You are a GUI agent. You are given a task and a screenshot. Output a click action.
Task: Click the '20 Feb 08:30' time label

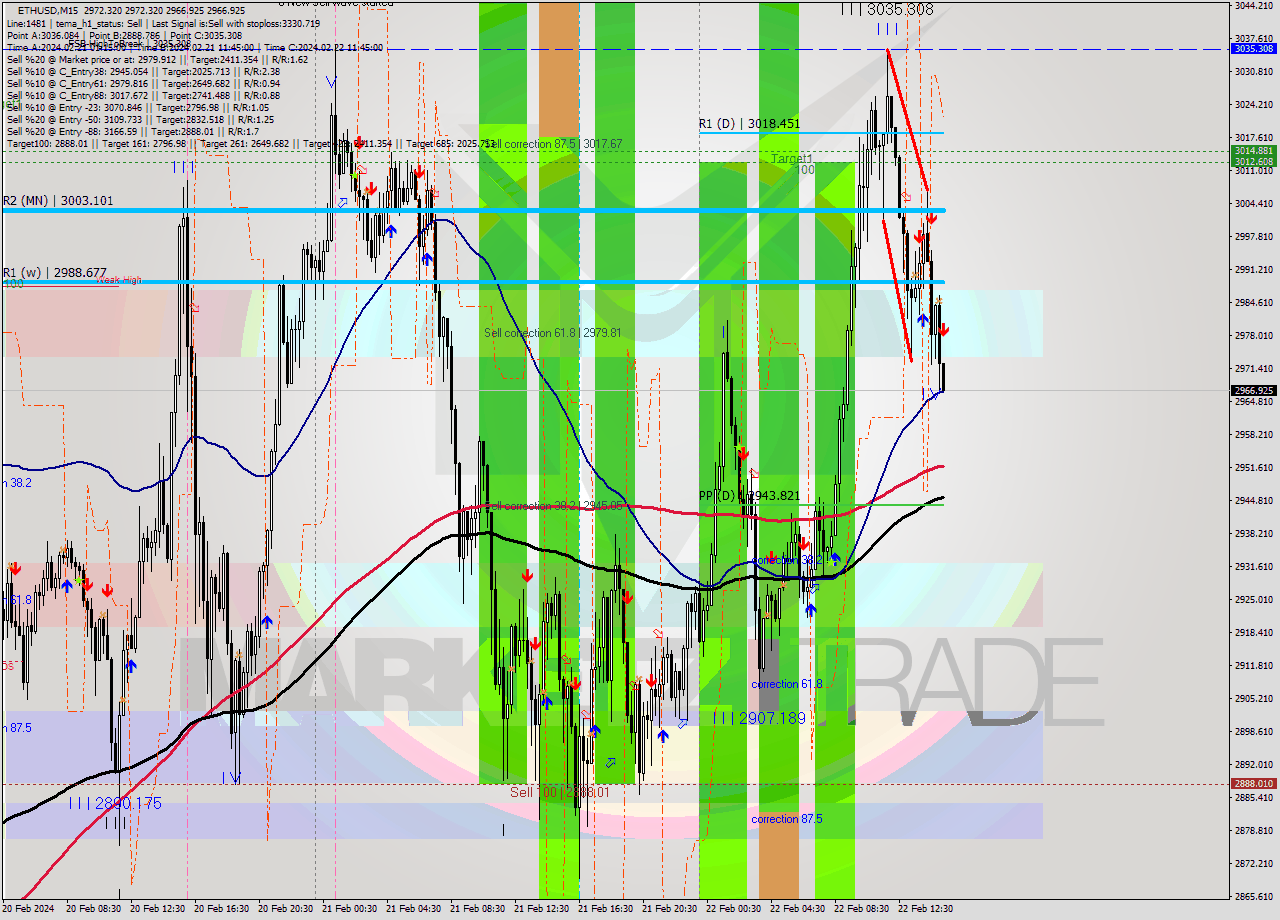(95, 909)
